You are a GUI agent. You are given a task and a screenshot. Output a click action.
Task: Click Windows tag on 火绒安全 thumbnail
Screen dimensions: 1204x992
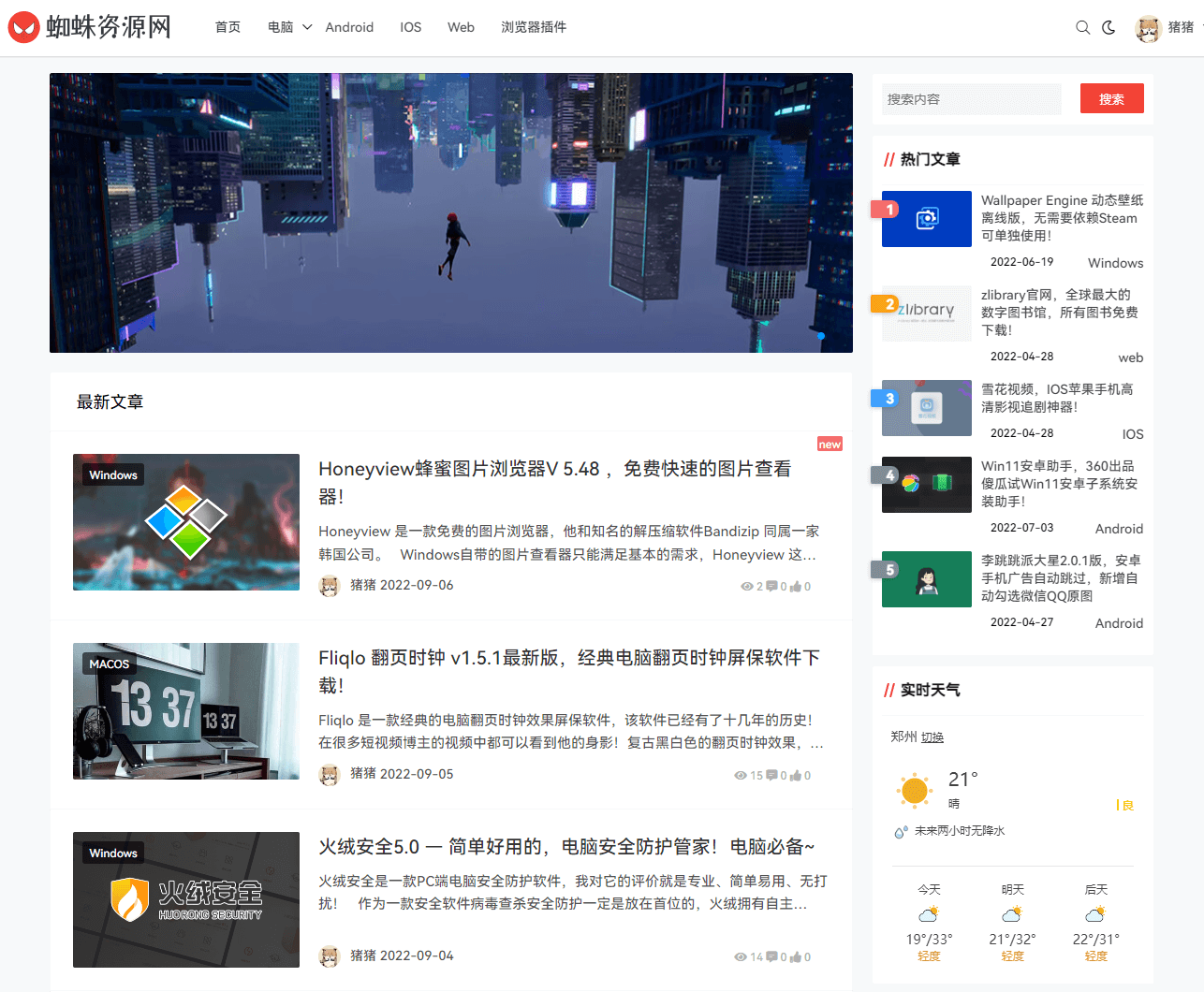coord(113,853)
